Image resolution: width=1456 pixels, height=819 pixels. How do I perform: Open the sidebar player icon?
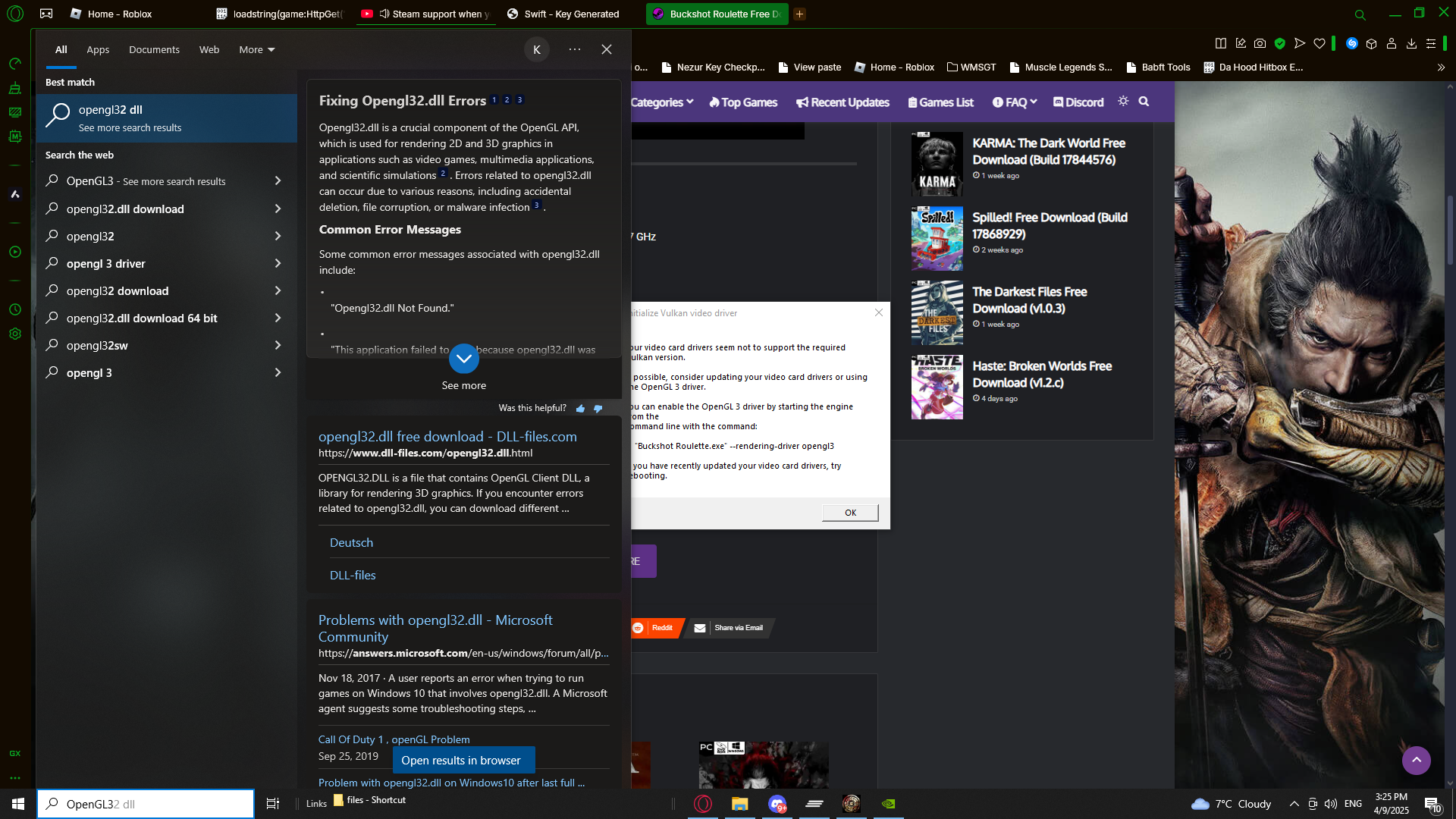click(15, 252)
